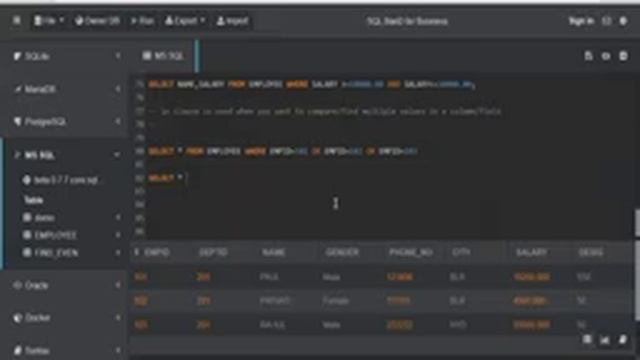Screen dimensions: 640x360
Task: Click the MariaDB icon in sidebar
Action: pyautogui.click(x=18, y=89)
